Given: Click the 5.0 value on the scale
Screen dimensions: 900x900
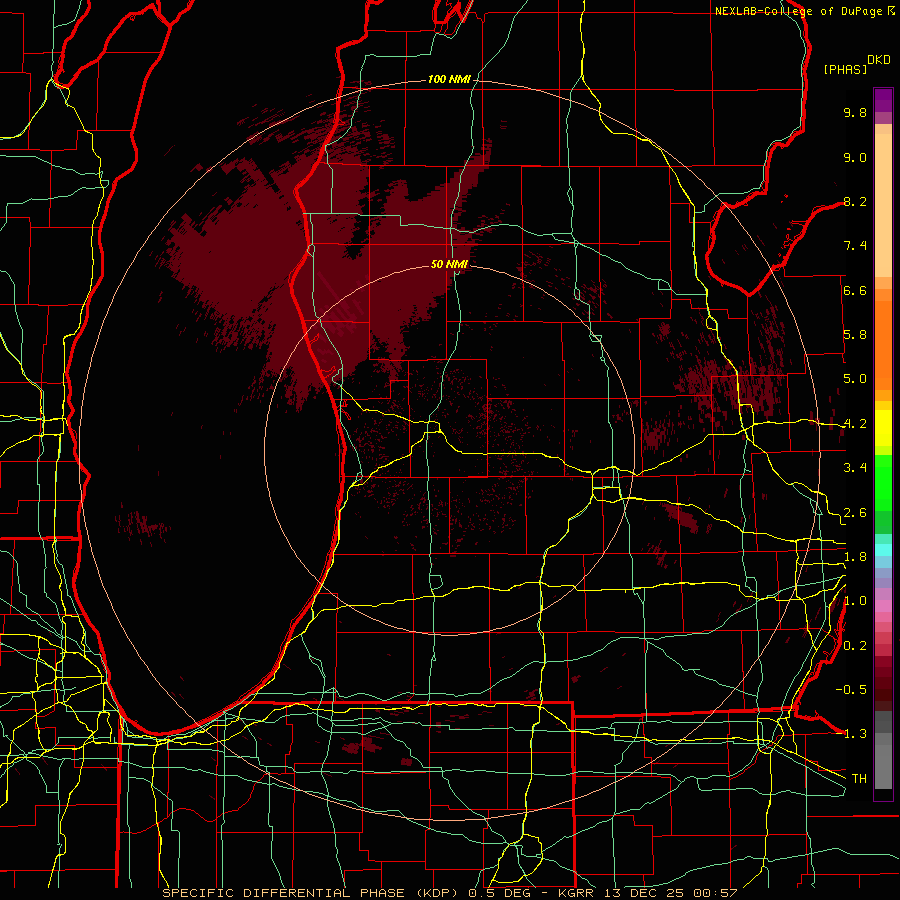Looking at the screenshot, I should click(855, 379).
